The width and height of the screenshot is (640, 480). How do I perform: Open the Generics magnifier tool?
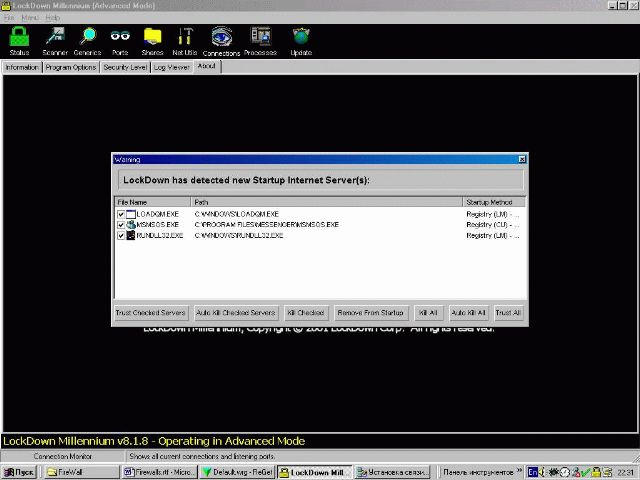[x=87, y=41]
